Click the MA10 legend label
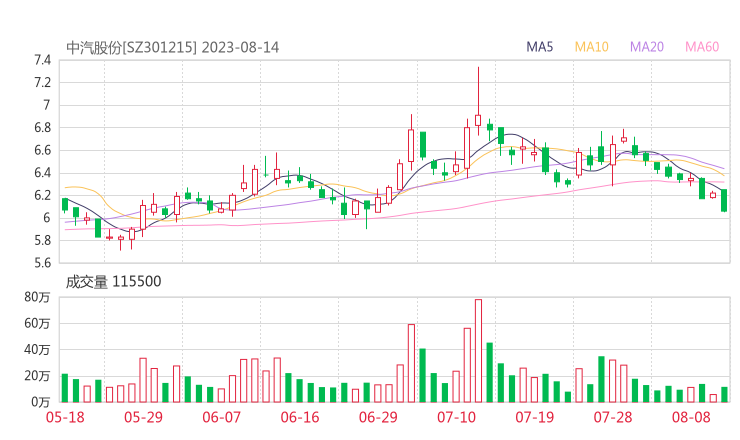740x440 pixels. [x=591, y=47]
